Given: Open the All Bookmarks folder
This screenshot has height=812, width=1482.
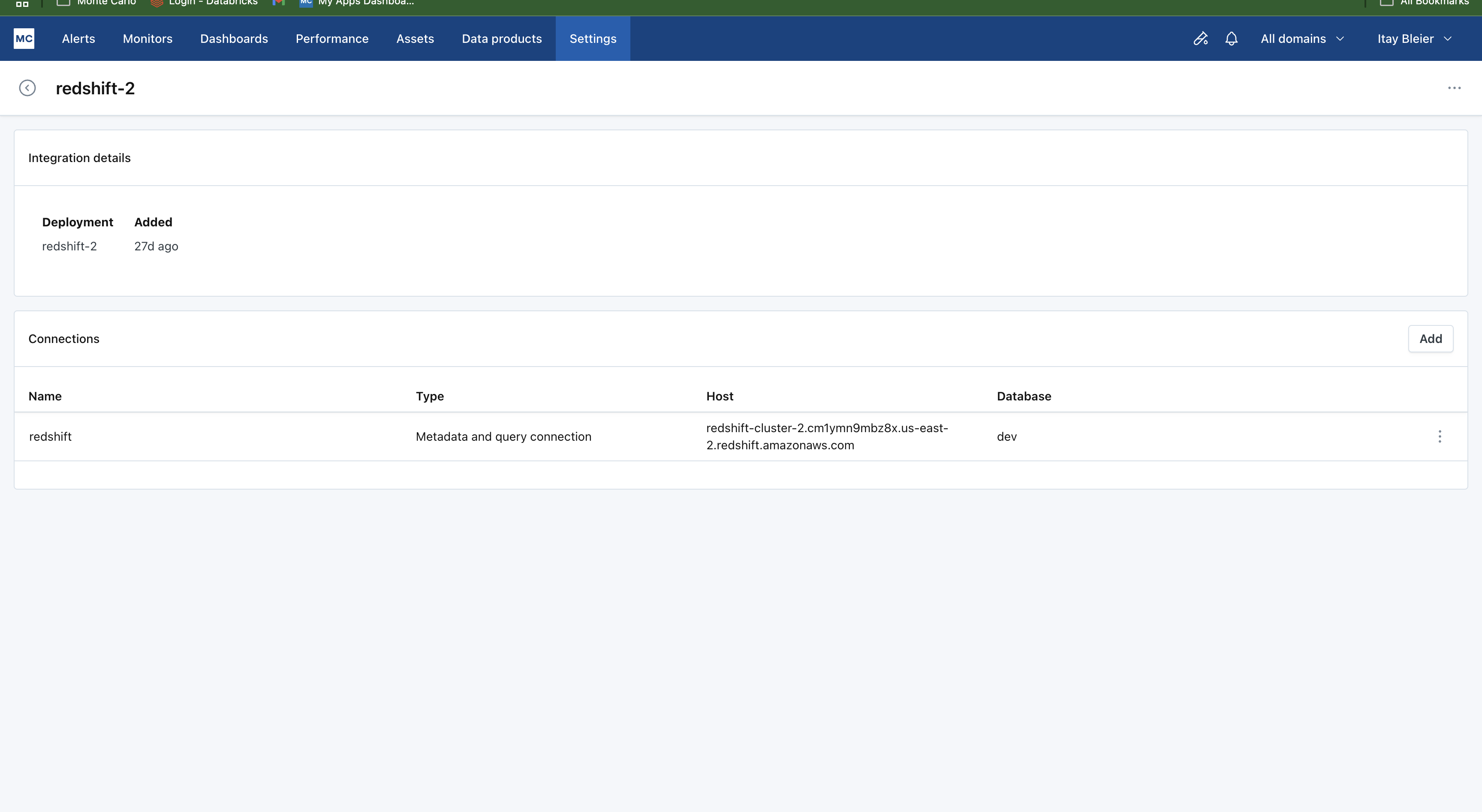Looking at the screenshot, I should click(x=1425, y=3).
